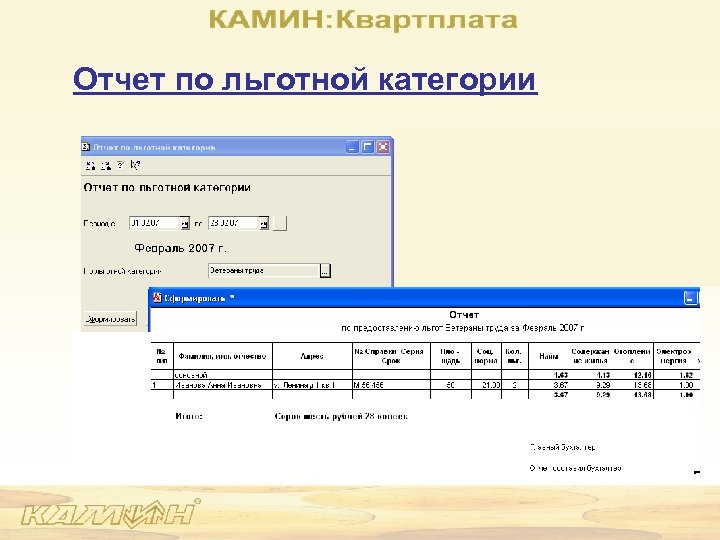Viewport: 720px width, 540px height.
Task: Click the benefit category field Ветераны труда
Action: point(264,270)
